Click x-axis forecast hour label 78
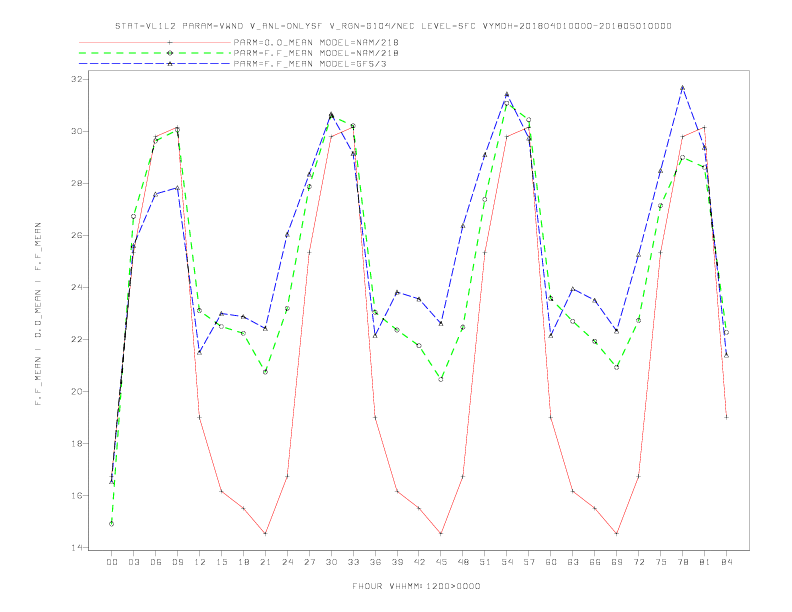Image resolution: width=792 pixels, height=612 pixels. pyautogui.click(x=682, y=562)
